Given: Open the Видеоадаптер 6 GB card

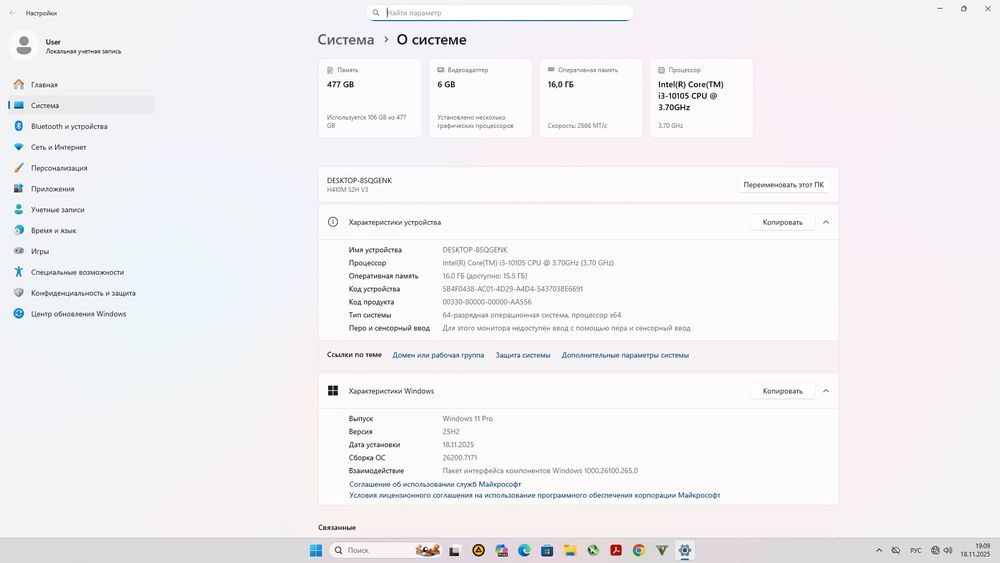Looking at the screenshot, I should 480,98.
